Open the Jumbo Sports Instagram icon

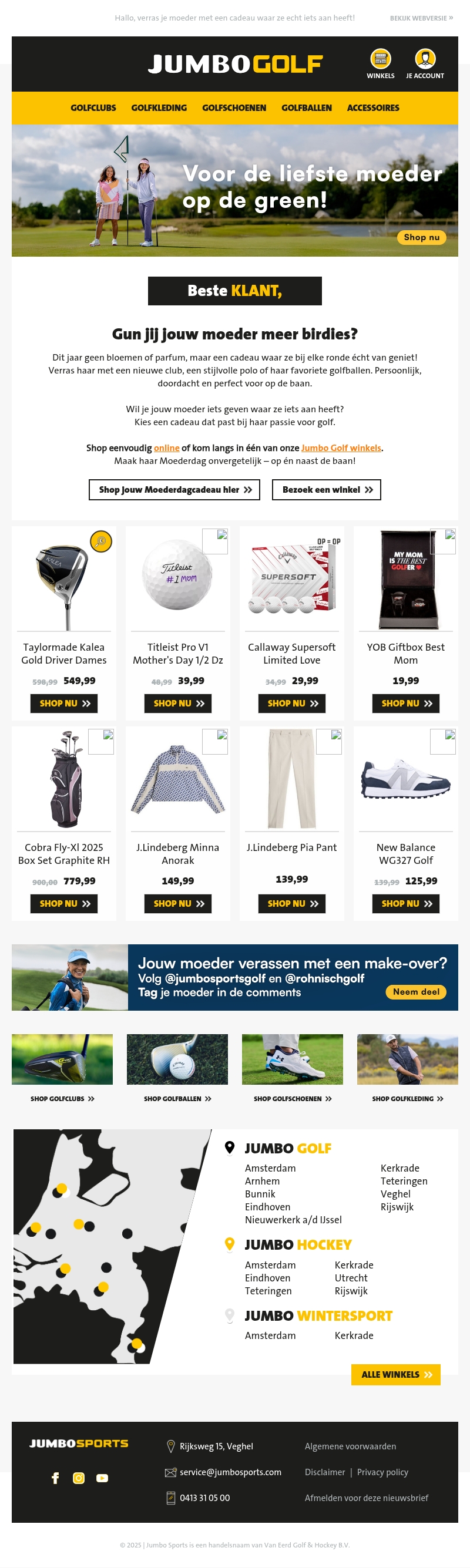click(x=79, y=1478)
